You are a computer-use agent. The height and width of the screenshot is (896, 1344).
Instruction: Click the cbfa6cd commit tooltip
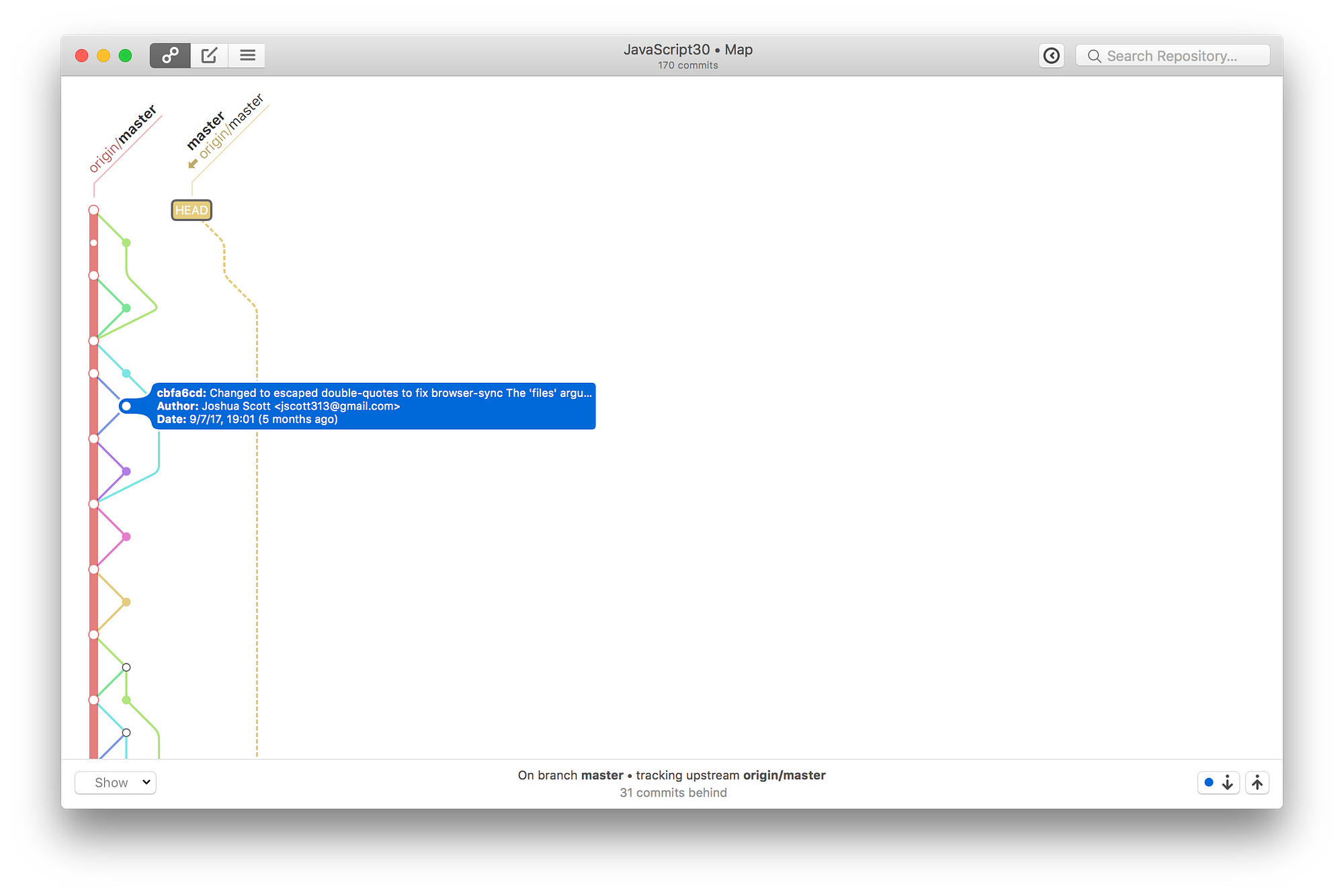pyautogui.click(x=374, y=406)
